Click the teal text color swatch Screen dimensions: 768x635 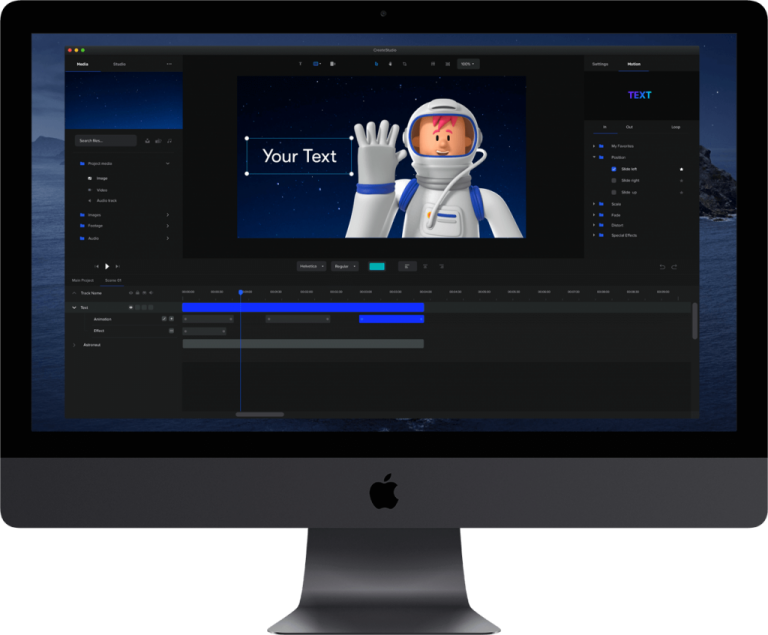pos(377,267)
